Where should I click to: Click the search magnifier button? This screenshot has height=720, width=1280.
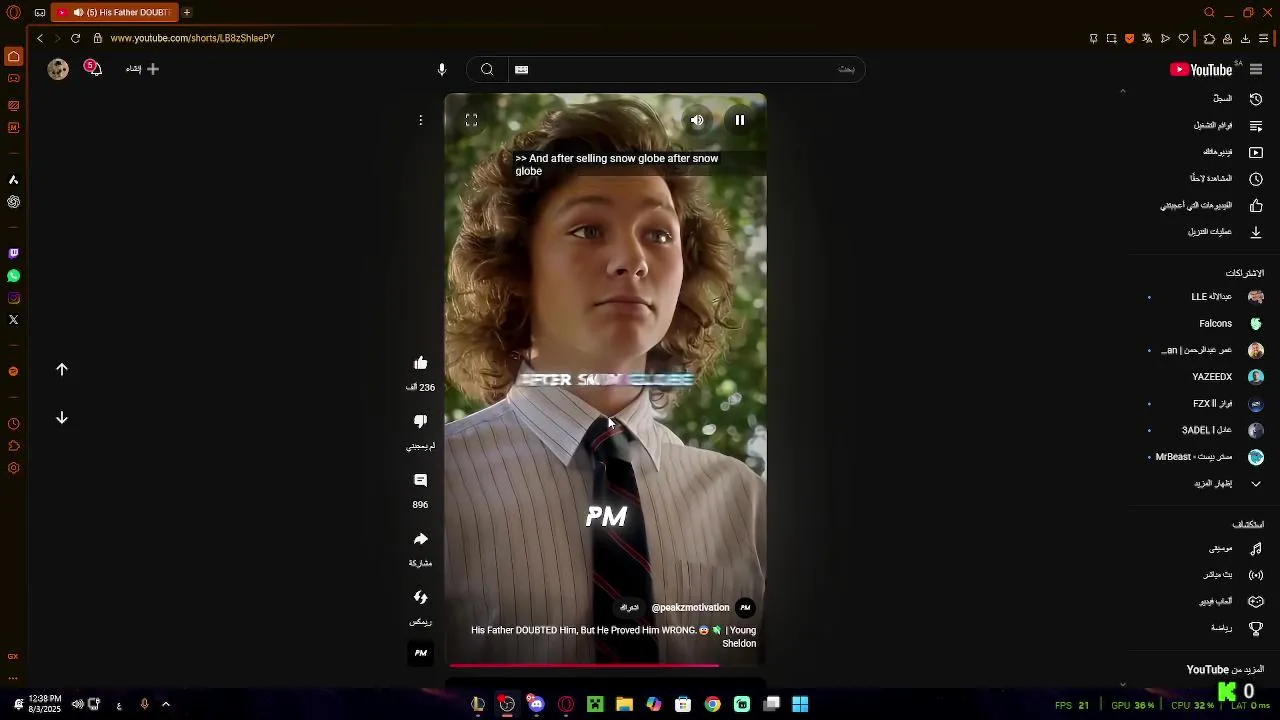[x=487, y=69]
